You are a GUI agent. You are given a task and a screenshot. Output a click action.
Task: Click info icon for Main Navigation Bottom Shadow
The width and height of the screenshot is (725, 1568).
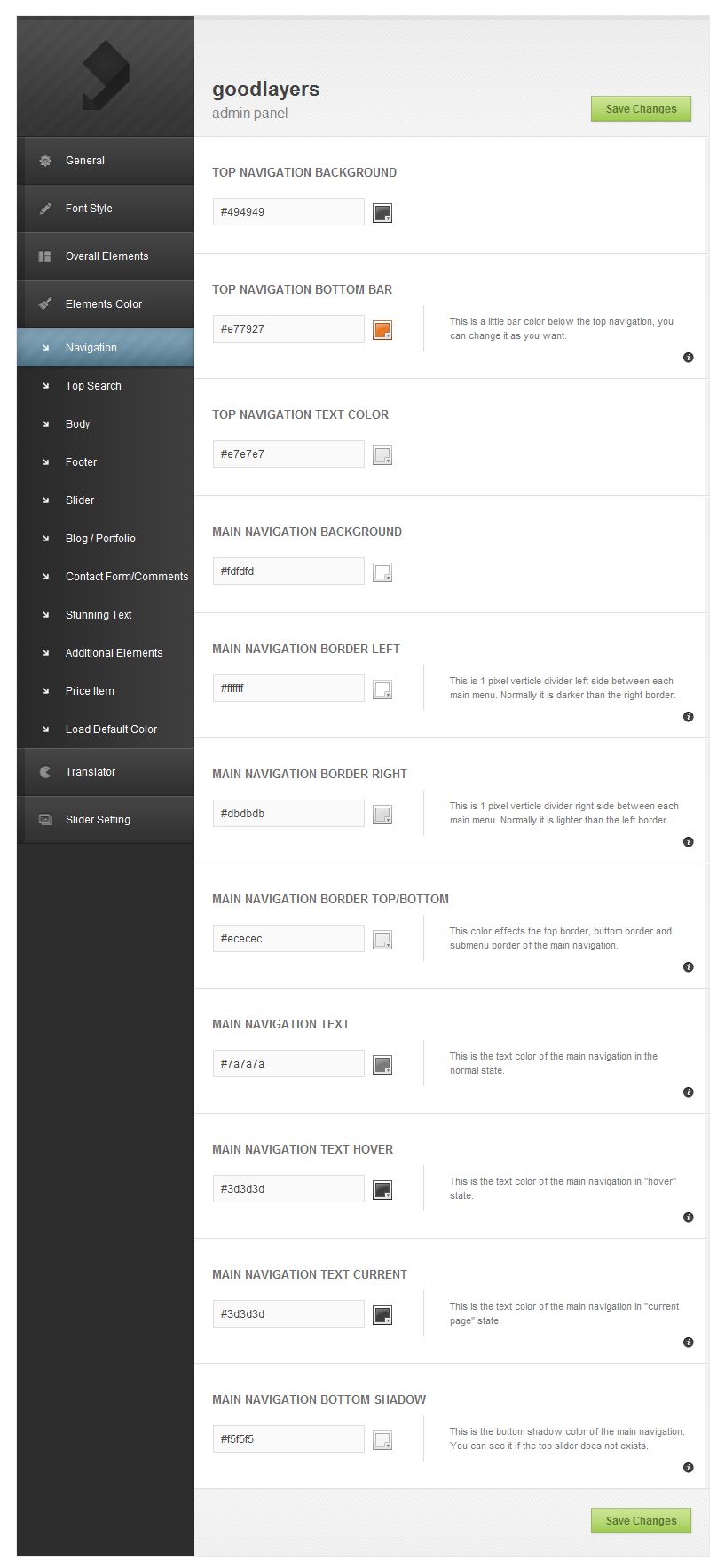point(688,1467)
